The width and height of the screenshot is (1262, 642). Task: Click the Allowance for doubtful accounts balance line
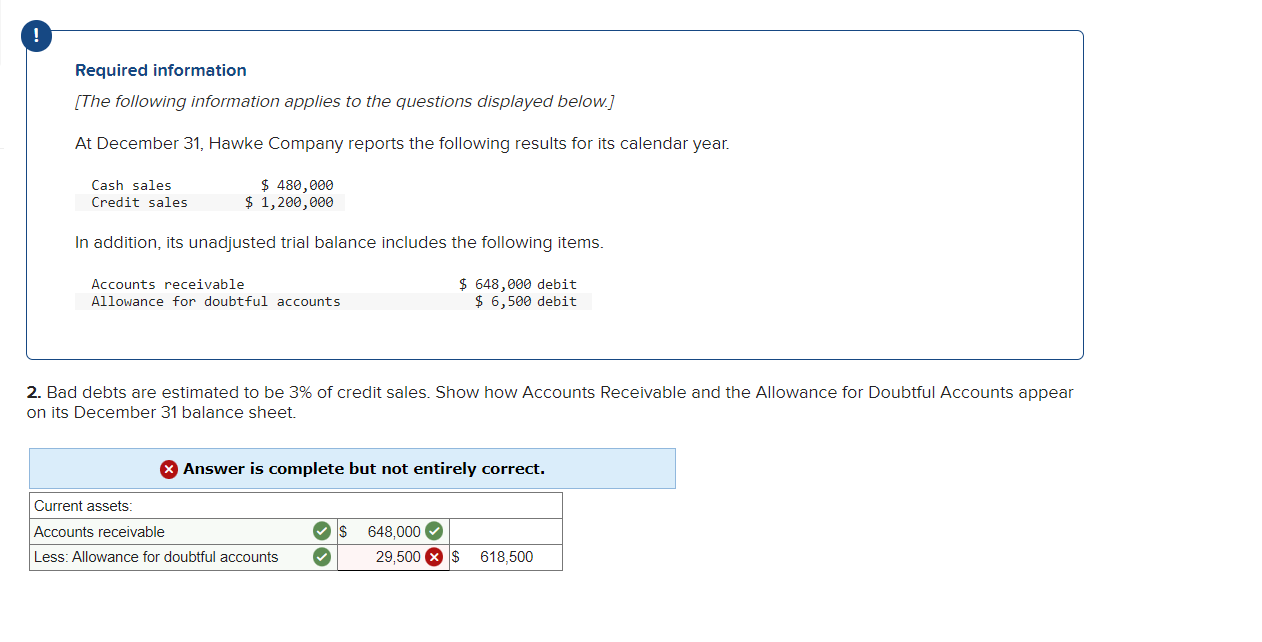pos(300,301)
